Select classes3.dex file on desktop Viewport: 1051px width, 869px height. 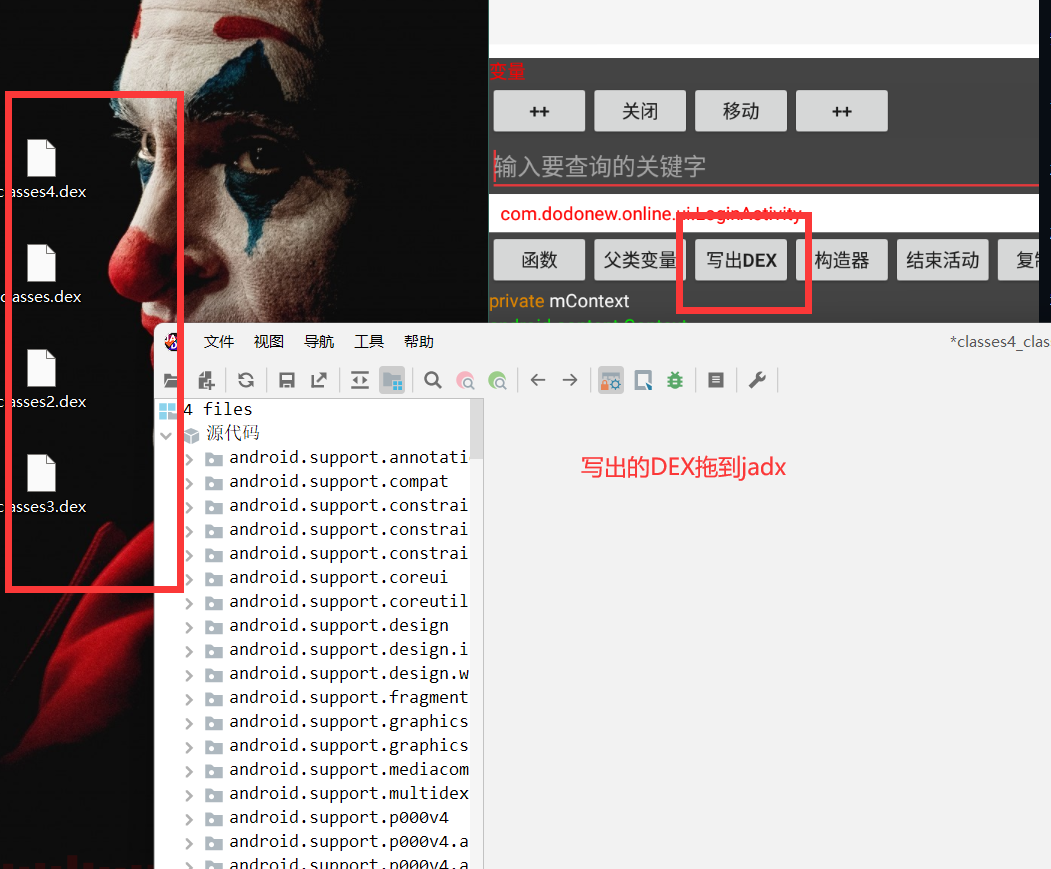[x=42, y=485]
